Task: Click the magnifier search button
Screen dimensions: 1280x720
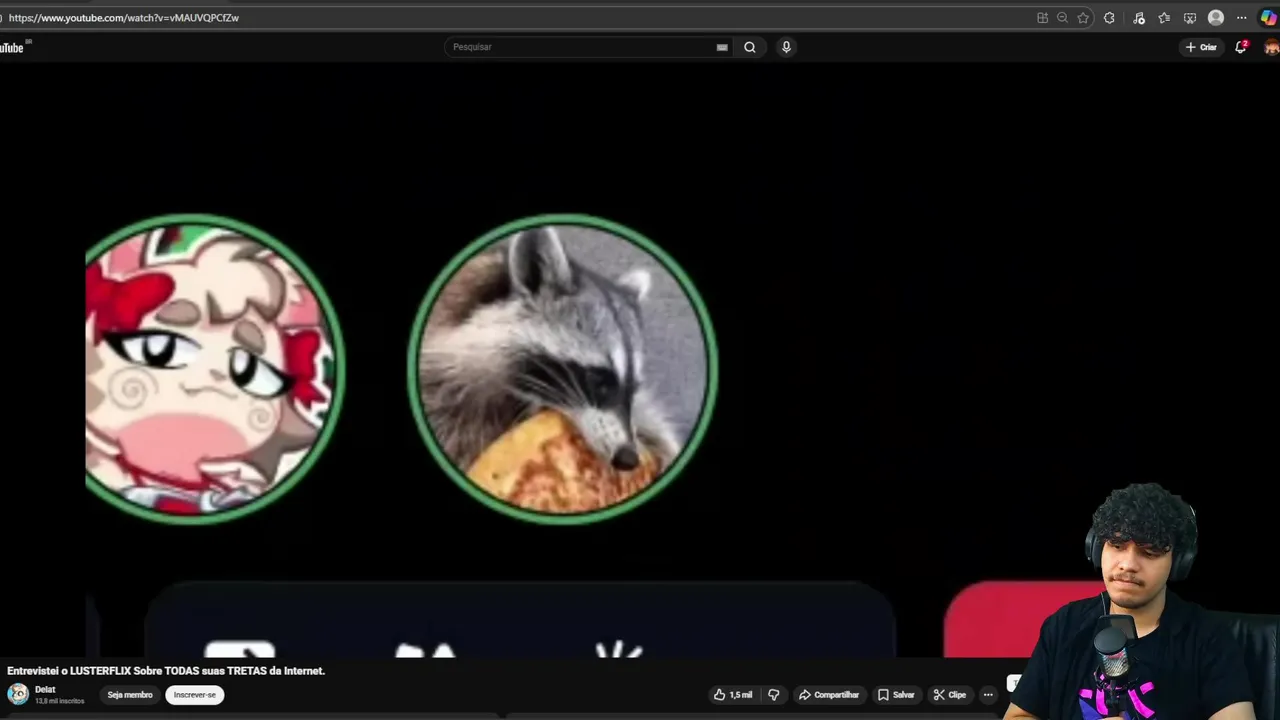Action: [x=750, y=47]
